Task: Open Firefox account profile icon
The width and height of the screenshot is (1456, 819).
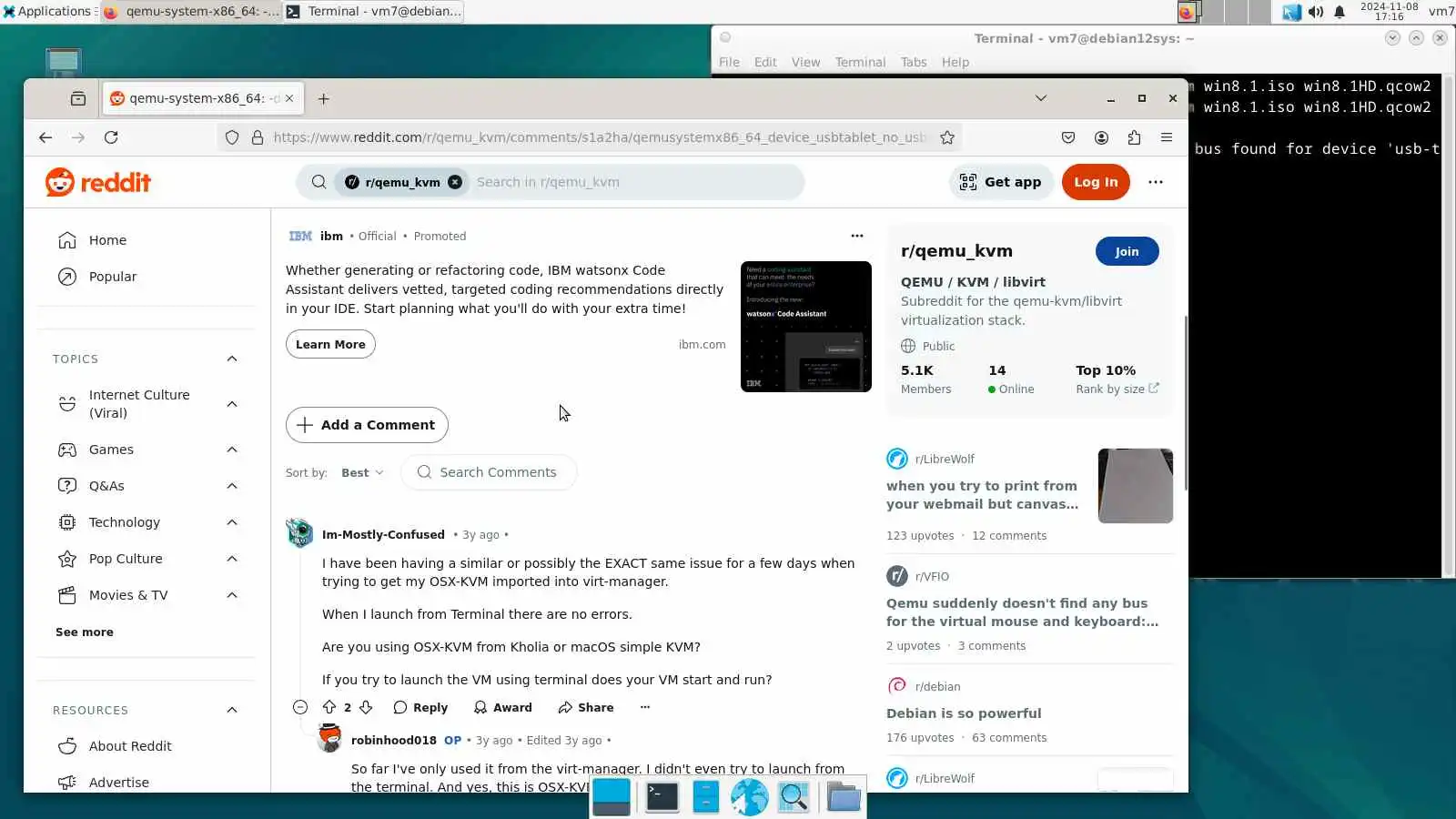Action: pyautogui.click(x=1101, y=137)
